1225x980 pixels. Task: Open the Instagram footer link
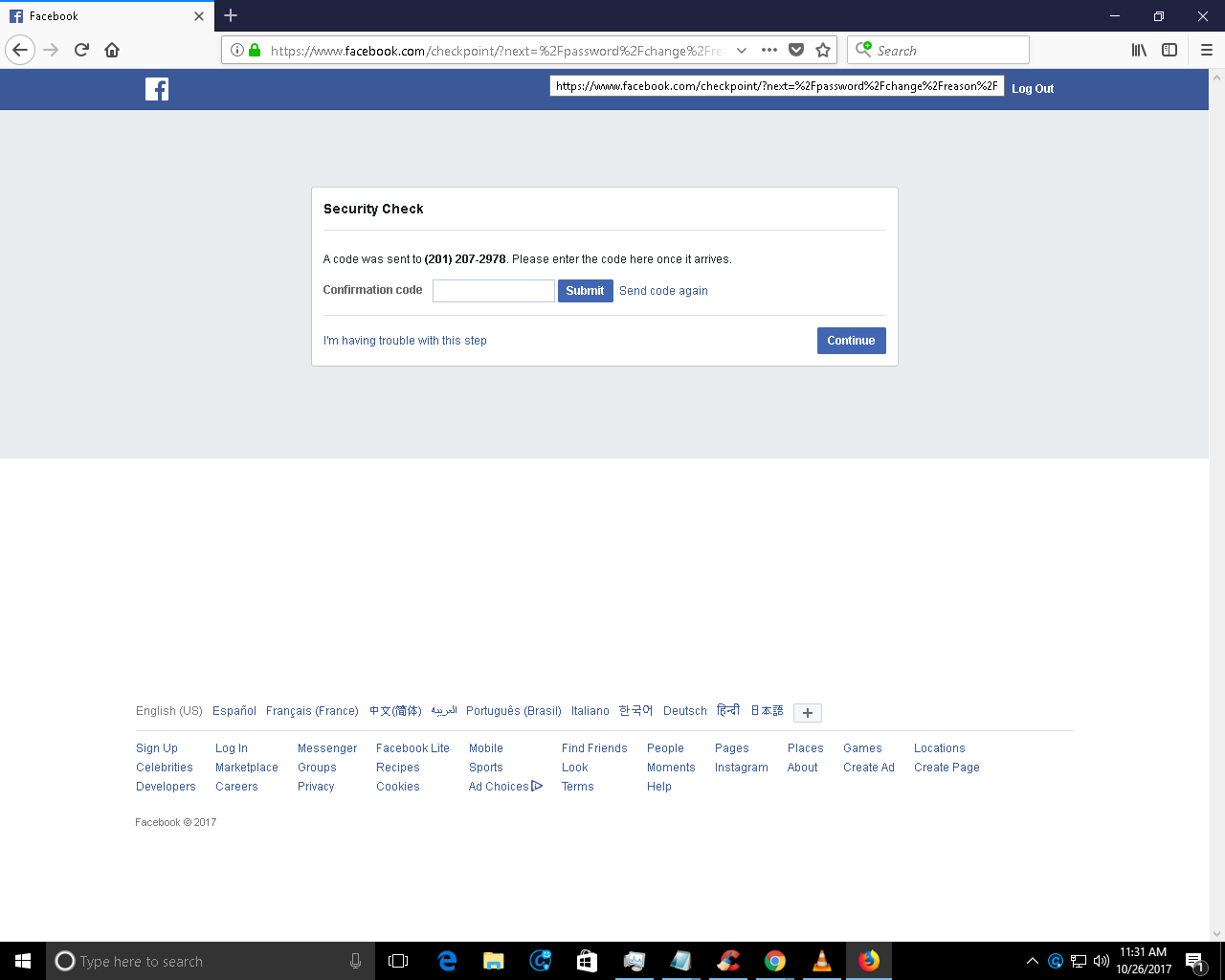point(742,768)
